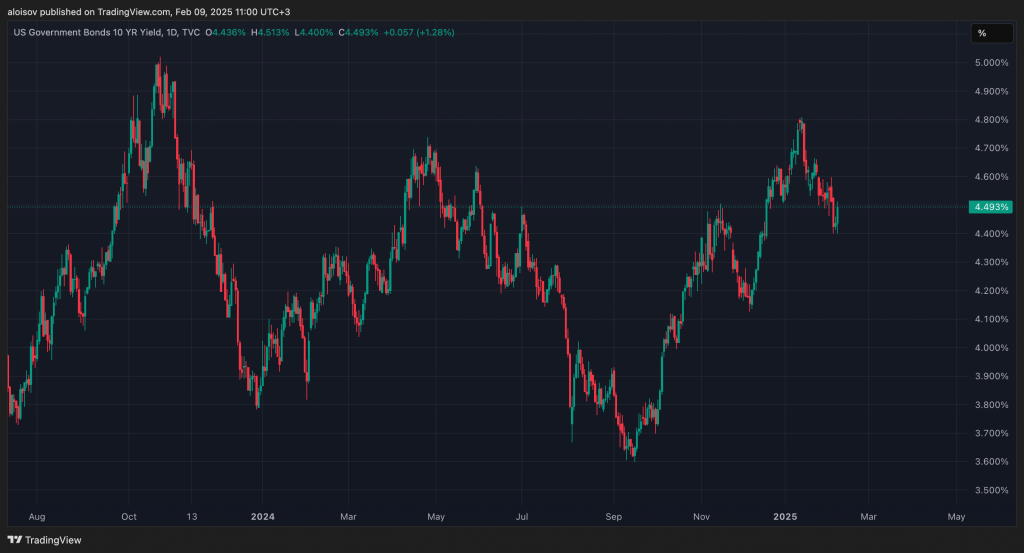Select the 2024 label on time axis
This screenshot has width=1024, height=553.
tap(263, 517)
